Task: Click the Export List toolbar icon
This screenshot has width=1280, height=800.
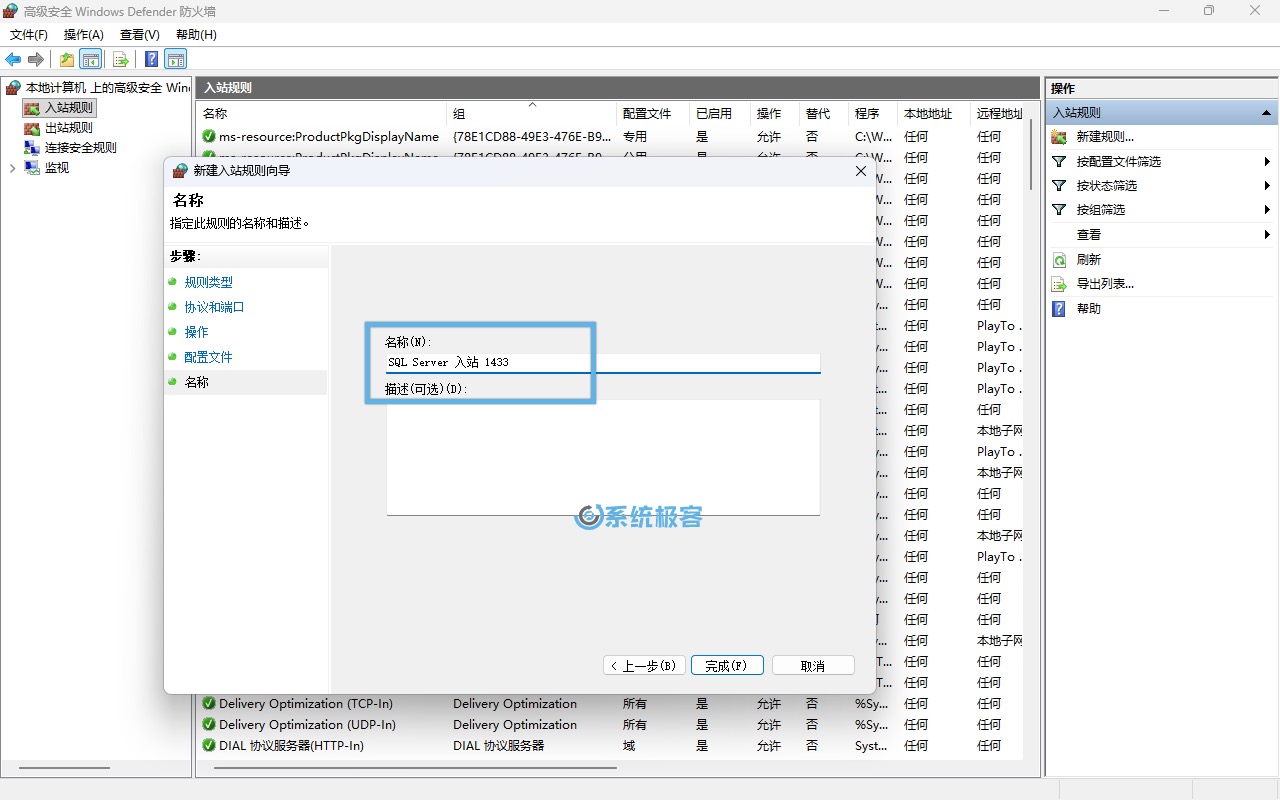Action: (x=121, y=60)
